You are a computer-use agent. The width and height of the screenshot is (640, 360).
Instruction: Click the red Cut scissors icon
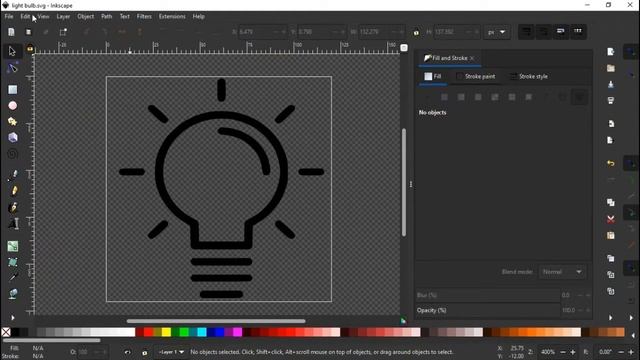pos(611,219)
